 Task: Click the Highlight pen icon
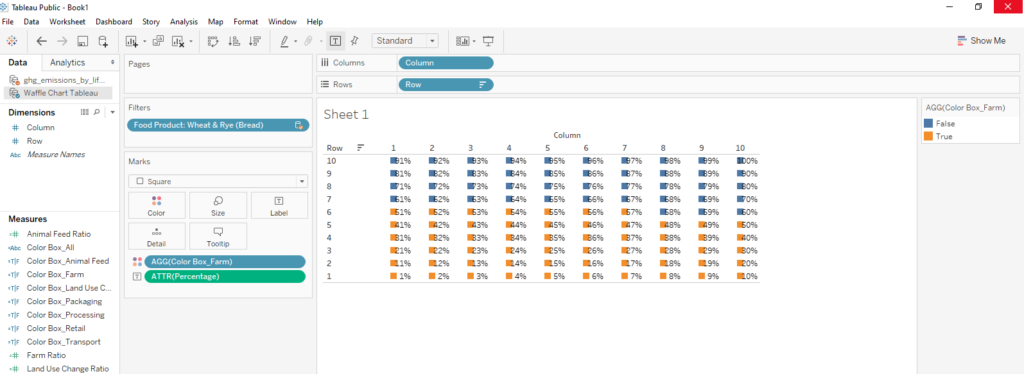[284, 40]
